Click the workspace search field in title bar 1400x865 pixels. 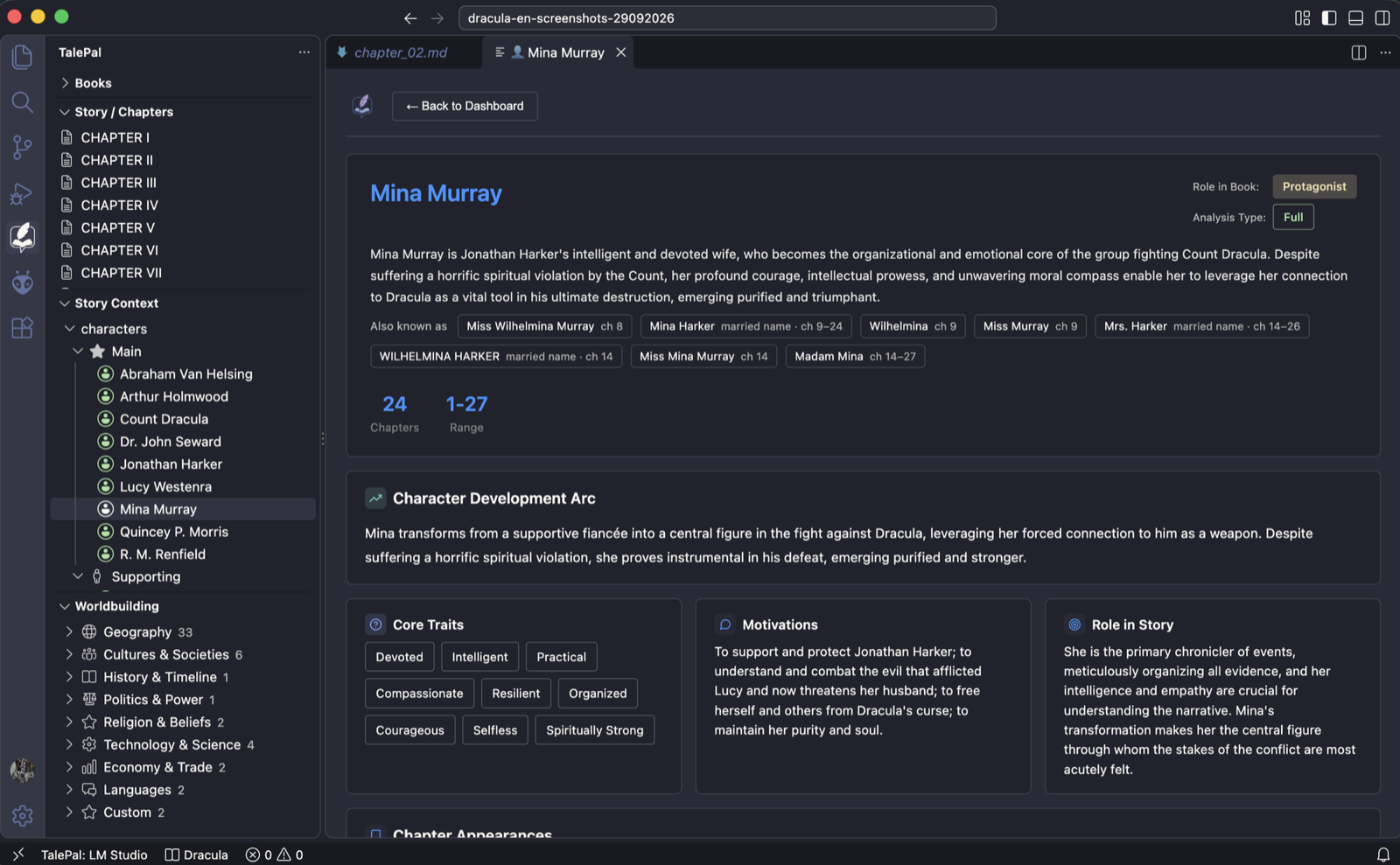coord(727,17)
